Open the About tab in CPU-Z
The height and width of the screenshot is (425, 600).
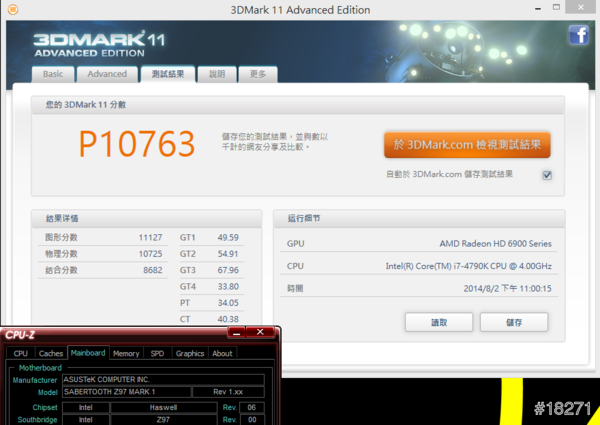click(222, 353)
